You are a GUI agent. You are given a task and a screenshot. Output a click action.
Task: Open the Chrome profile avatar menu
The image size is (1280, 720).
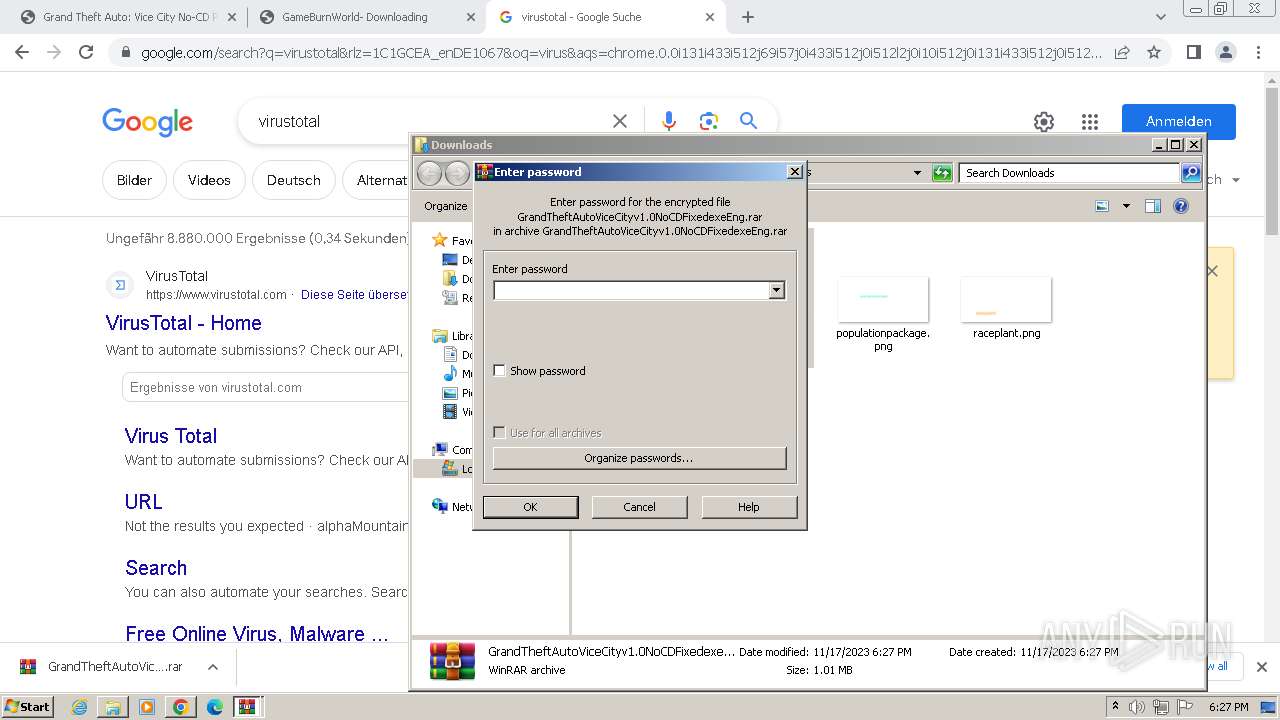(1225, 52)
